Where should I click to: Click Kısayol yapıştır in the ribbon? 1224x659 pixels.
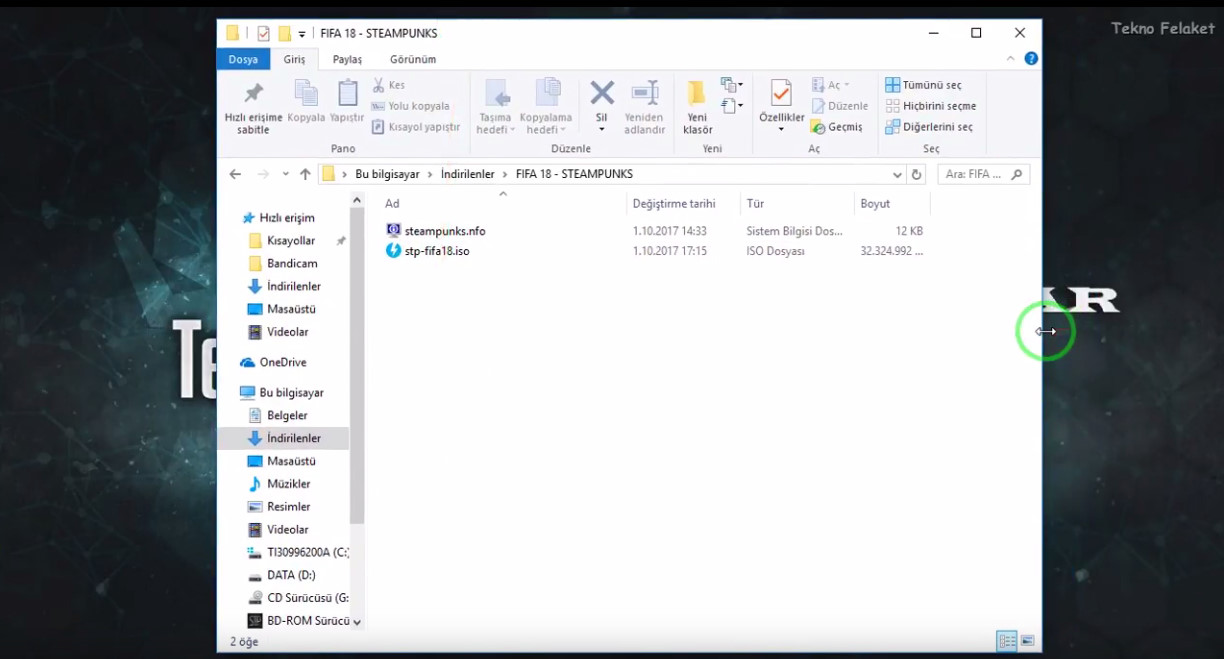[x=415, y=127]
